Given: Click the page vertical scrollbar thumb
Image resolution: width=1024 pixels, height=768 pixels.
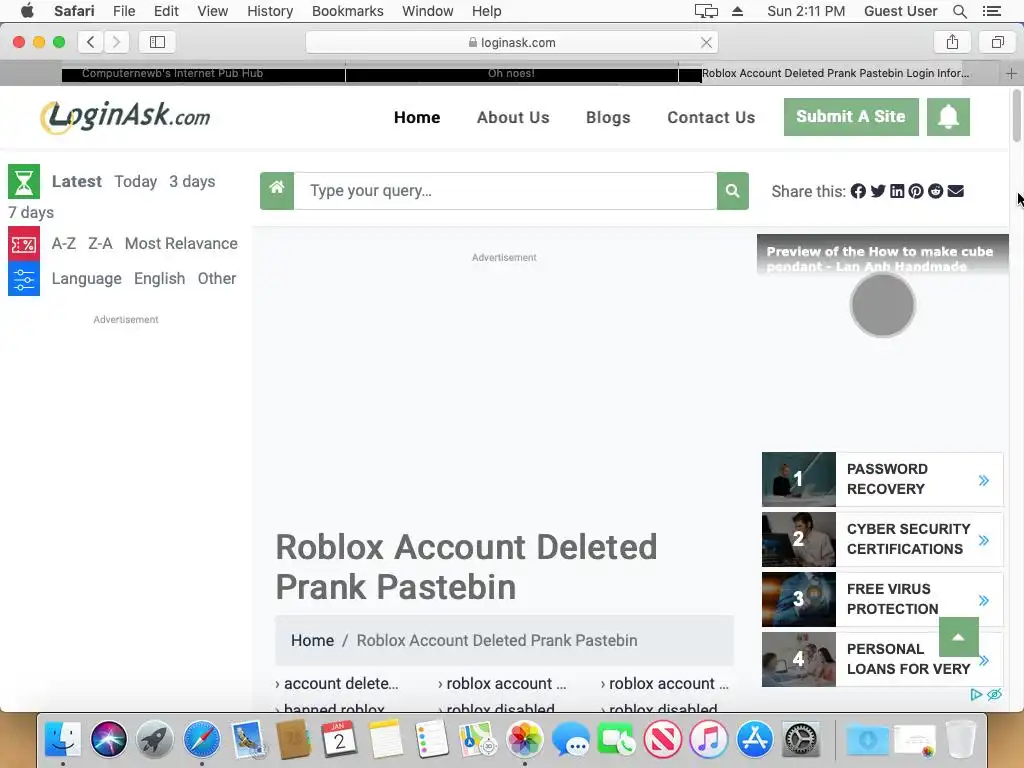Looking at the screenshot, I should (x=1016, y=115).
